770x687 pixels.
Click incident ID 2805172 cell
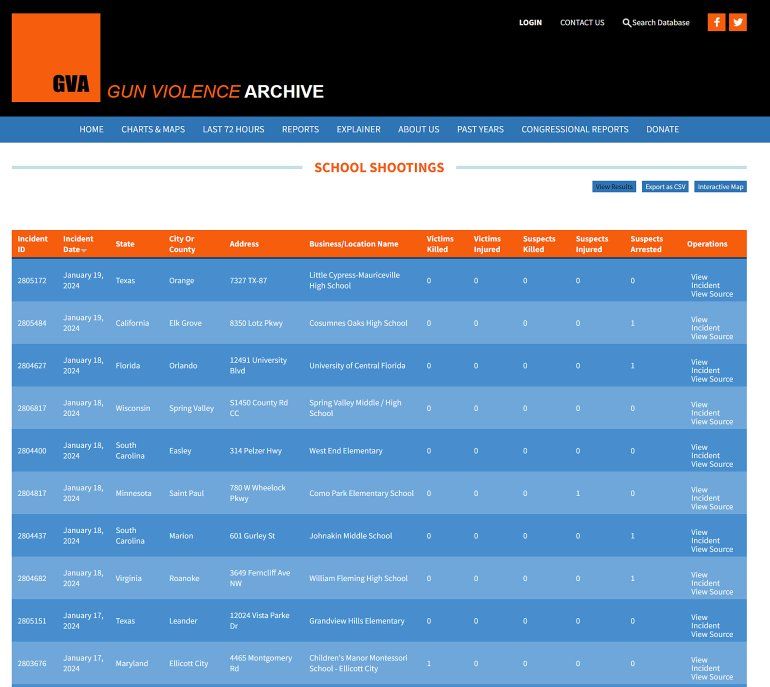coord(32,281)
